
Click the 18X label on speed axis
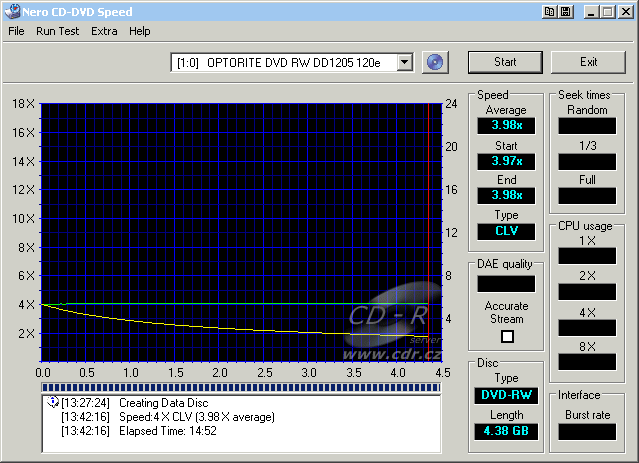tap(24, 104)
